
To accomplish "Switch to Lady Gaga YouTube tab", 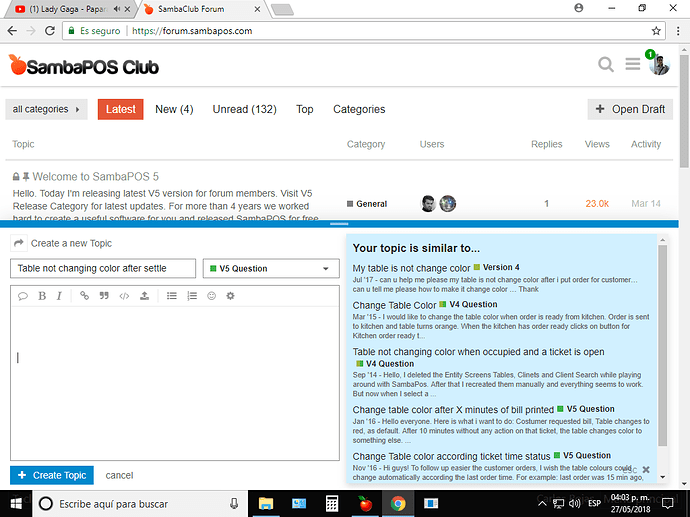I will pyautogui.click(x=66, y=9).
